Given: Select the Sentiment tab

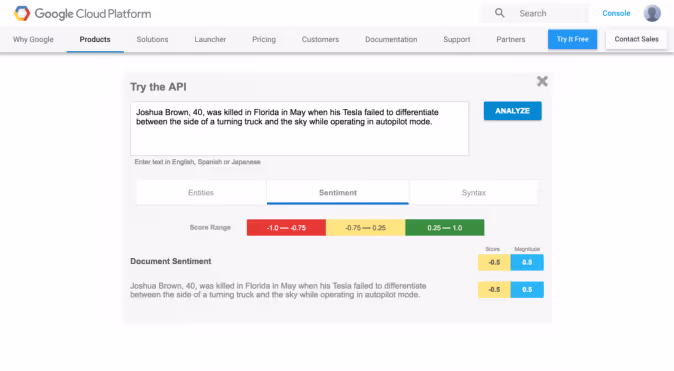Looking at the screenshot, I should [338, 193].
